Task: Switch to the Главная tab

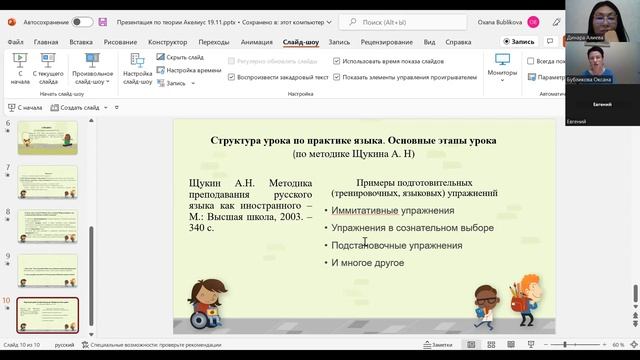Action: click(x=46, y=42)
